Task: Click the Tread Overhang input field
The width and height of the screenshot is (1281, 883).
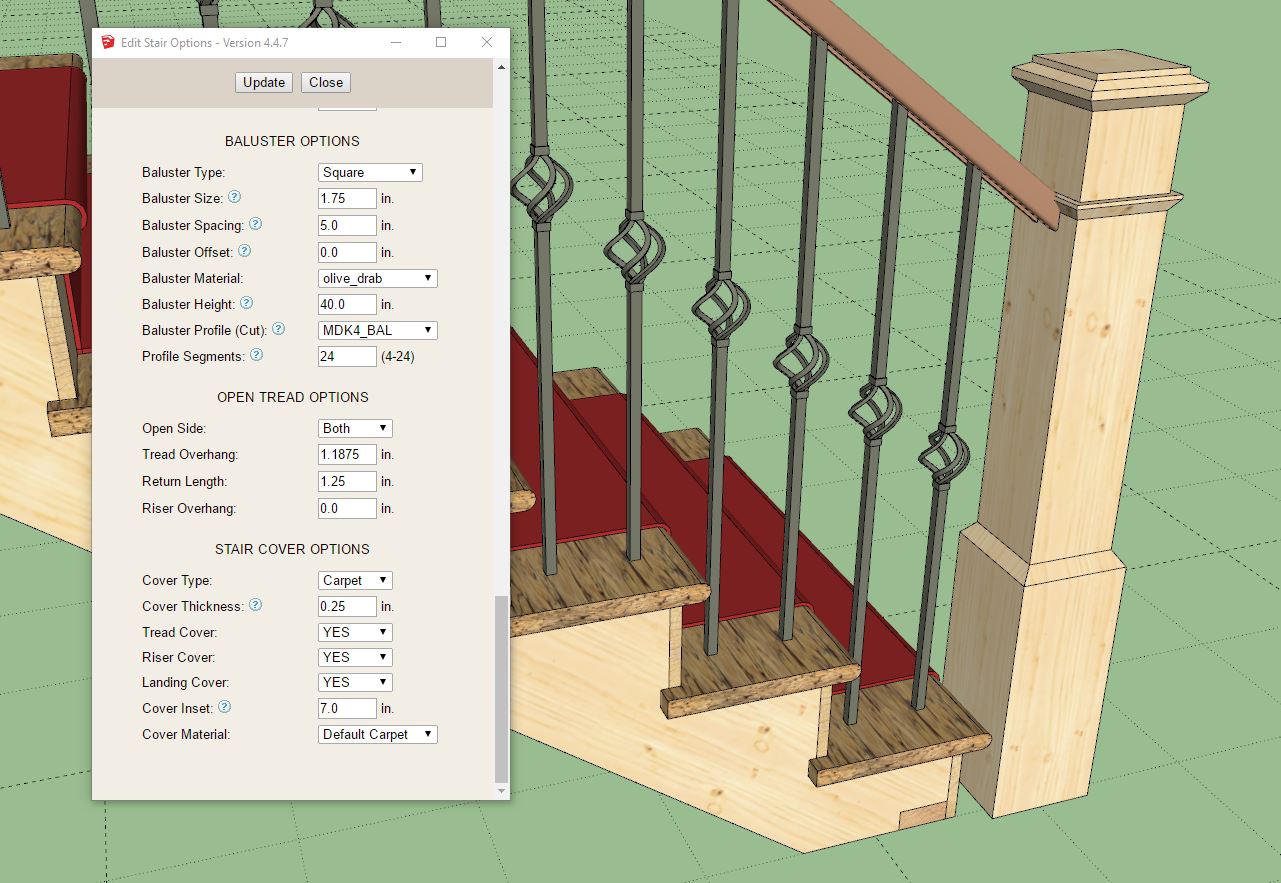Action: click(347, 454)
